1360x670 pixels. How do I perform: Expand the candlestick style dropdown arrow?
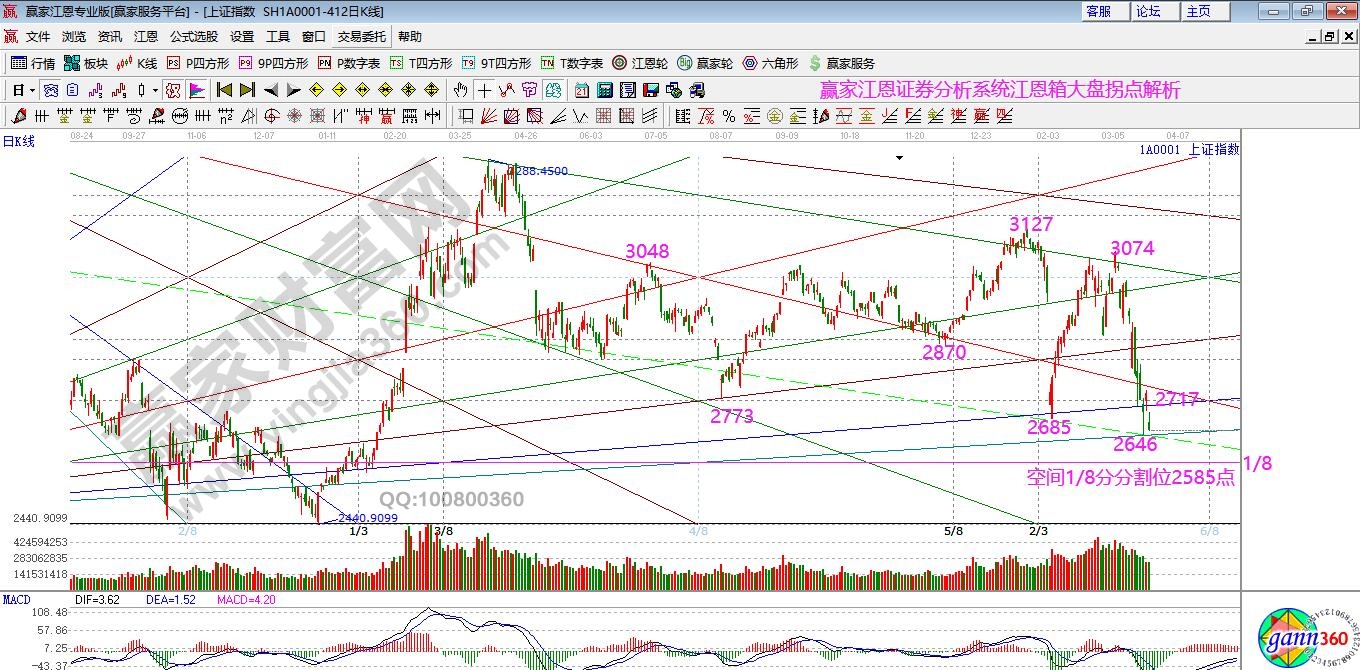pyautogui.click(x=155, y=90)
